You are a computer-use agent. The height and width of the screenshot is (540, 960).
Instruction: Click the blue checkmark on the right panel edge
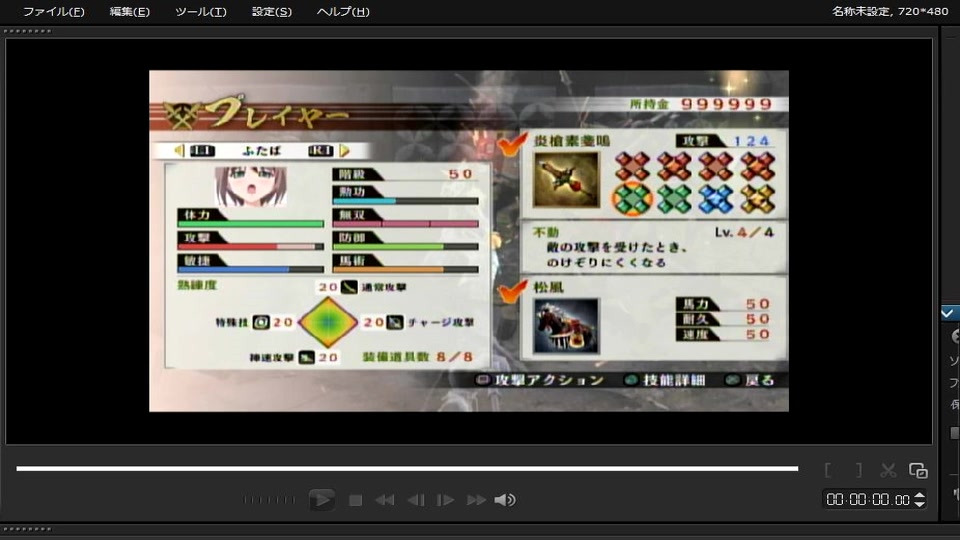coord(948,313)
